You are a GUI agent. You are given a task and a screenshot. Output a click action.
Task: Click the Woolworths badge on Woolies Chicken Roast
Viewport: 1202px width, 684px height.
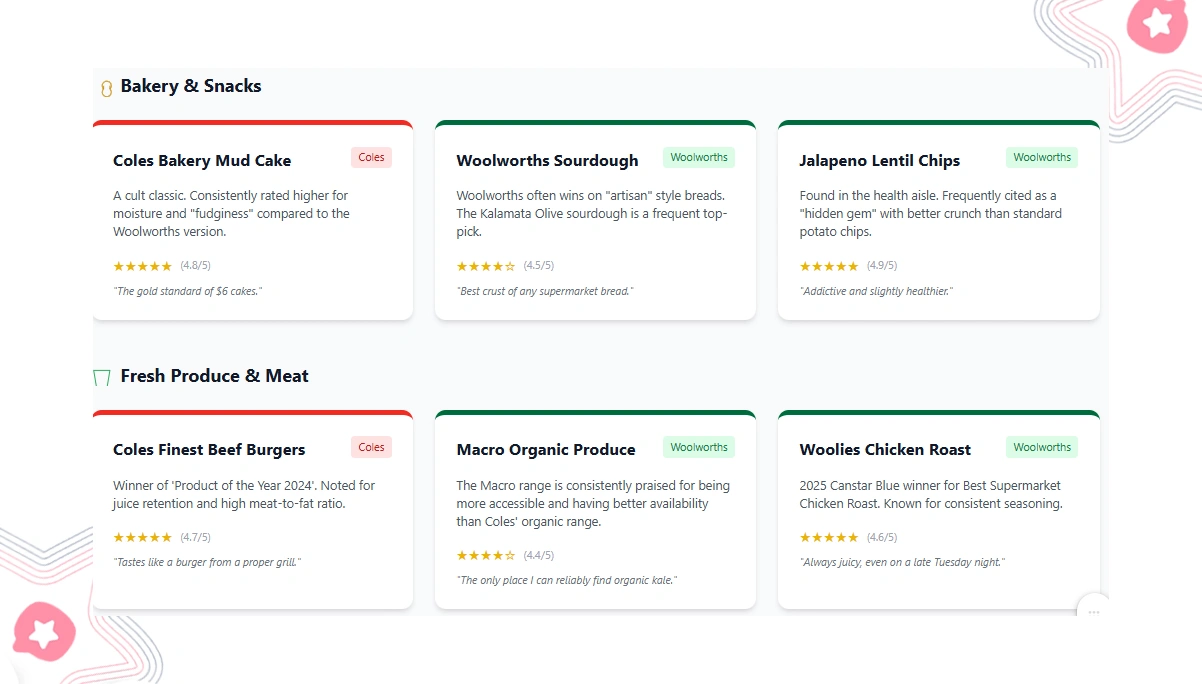point(1041,447)
